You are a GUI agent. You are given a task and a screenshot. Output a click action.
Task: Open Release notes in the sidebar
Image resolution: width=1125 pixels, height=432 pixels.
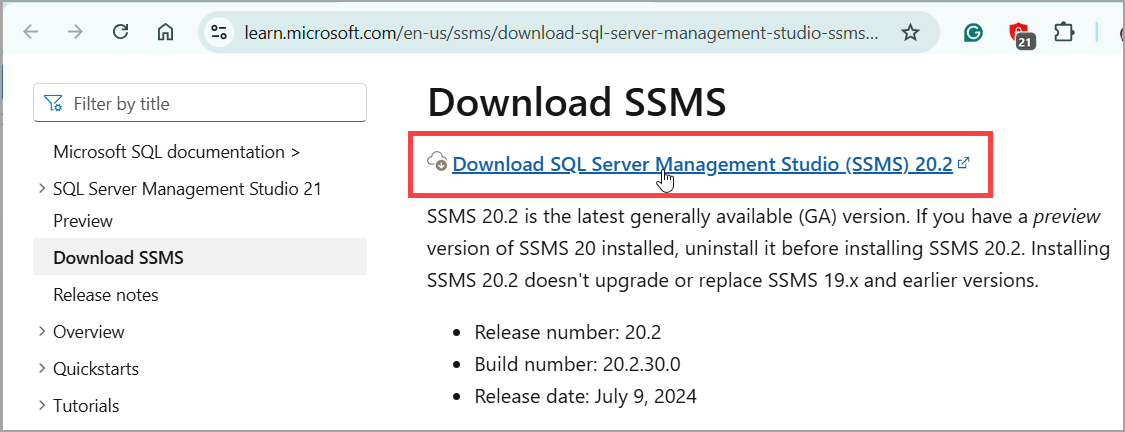pyautogui.click(x=106, y=295)
